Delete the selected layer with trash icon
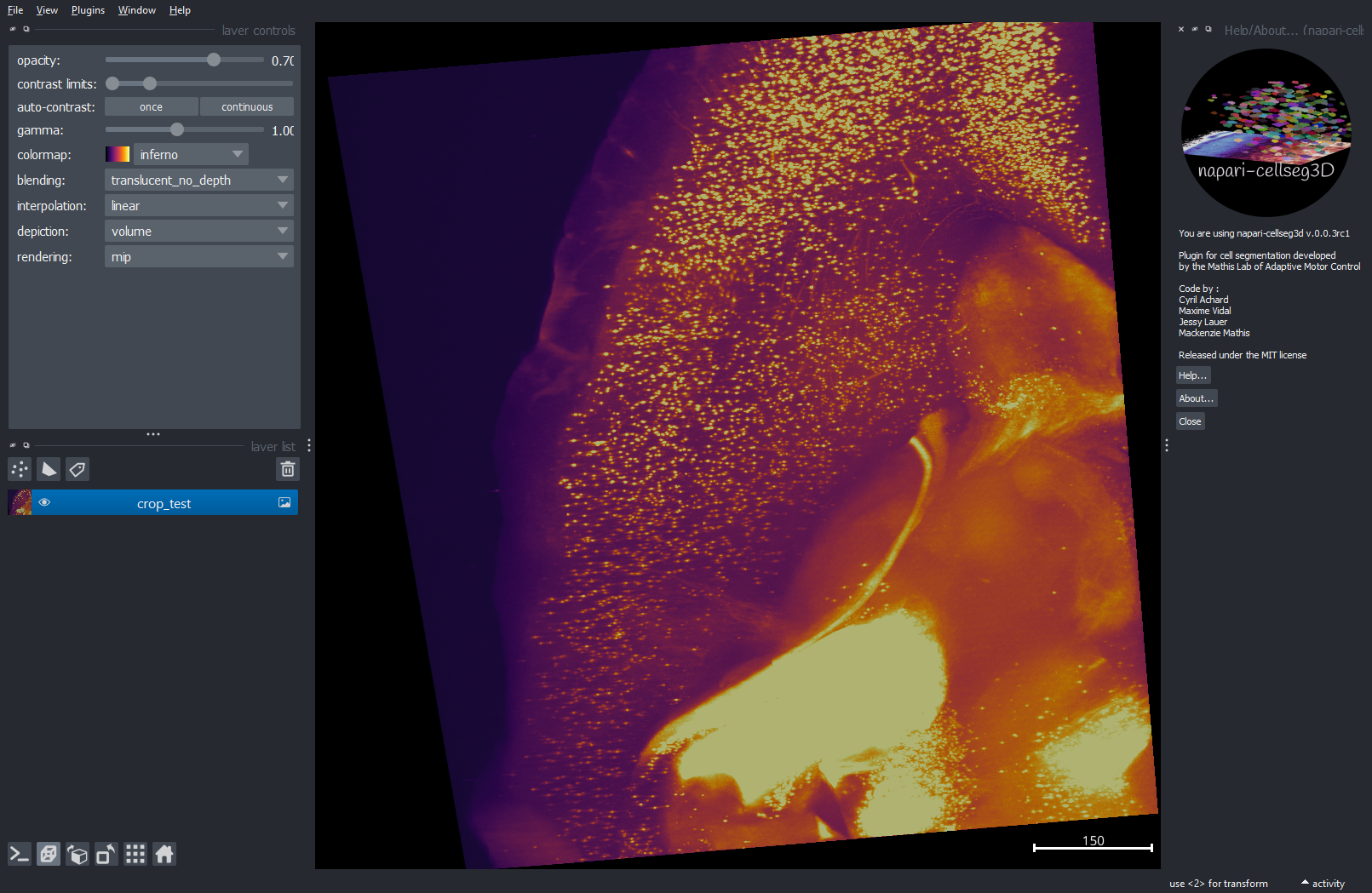The height and width of the screenshot is (893, 1372). (x=288, y=469)
